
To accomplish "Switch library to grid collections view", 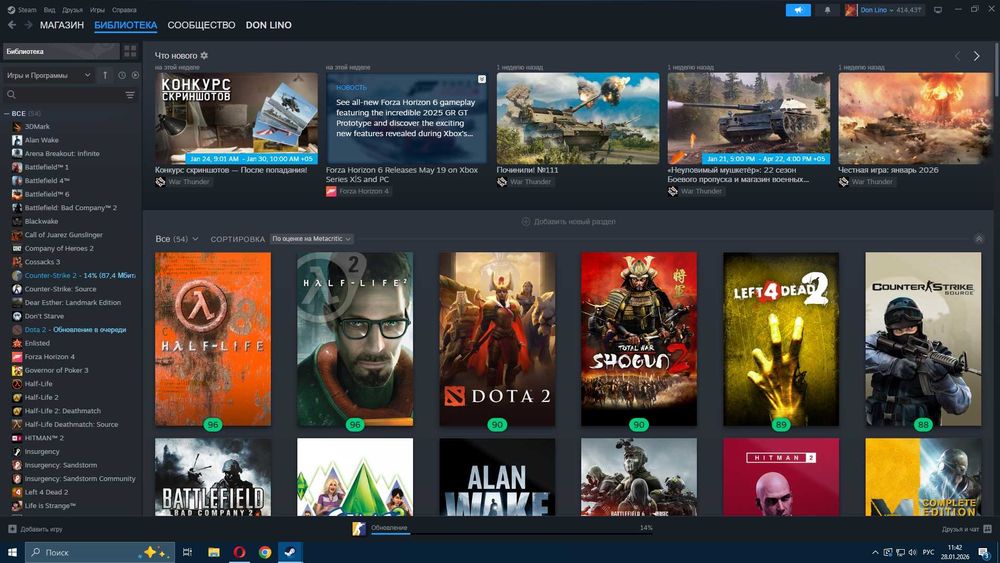I will click(x=130, y=51).
